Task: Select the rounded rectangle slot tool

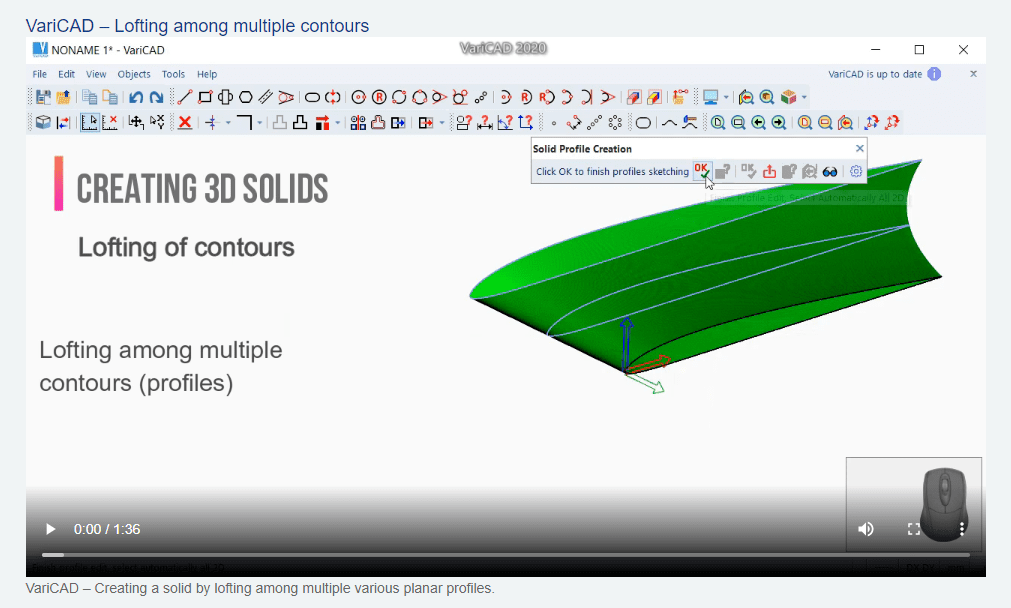Action: (643, 123)
